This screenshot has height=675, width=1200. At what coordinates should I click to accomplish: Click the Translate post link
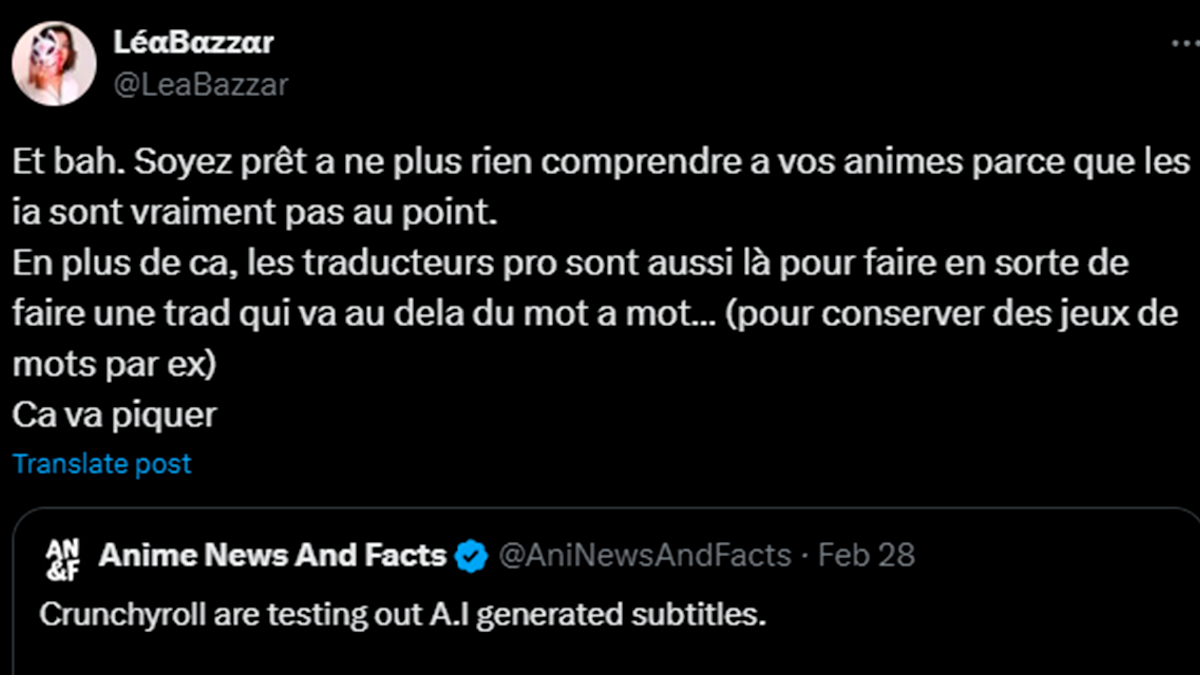tap(102, 464)
